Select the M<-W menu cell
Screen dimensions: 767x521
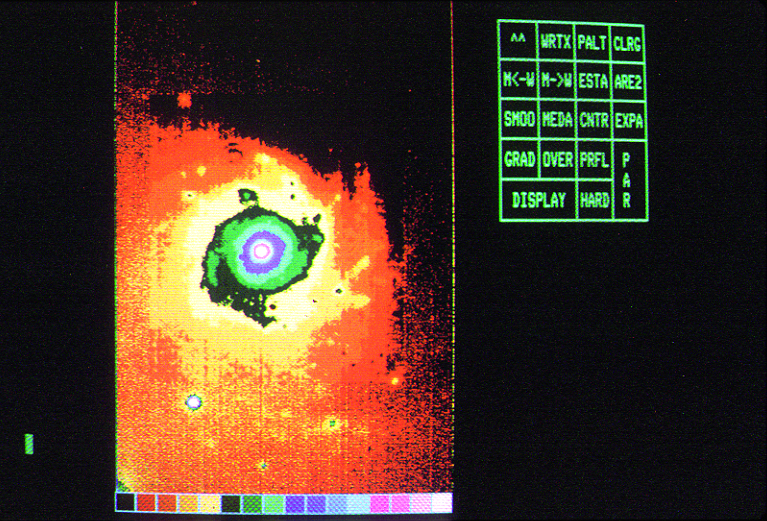click(518, 80)
